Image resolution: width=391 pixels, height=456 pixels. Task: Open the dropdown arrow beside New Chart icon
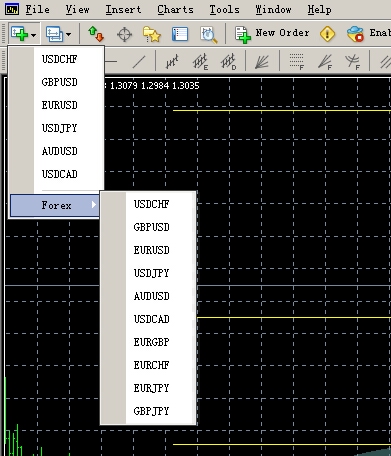(x=33, y=34)
